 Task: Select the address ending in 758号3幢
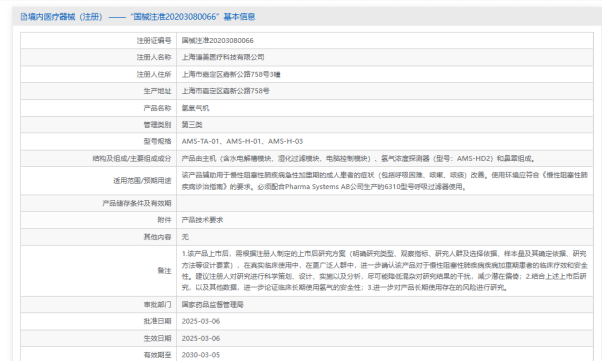[x=231, y=74]
